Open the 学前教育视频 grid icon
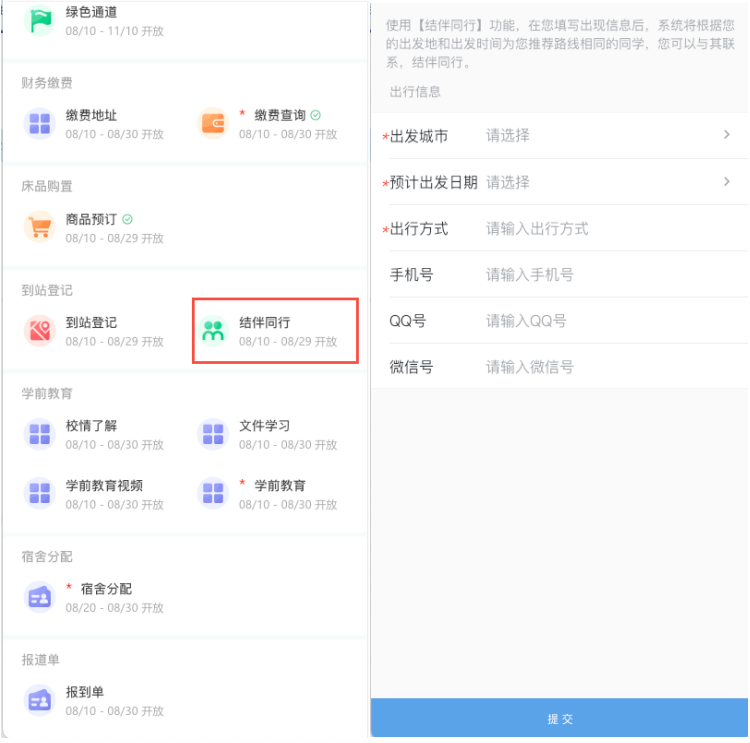 click(40, 493)
